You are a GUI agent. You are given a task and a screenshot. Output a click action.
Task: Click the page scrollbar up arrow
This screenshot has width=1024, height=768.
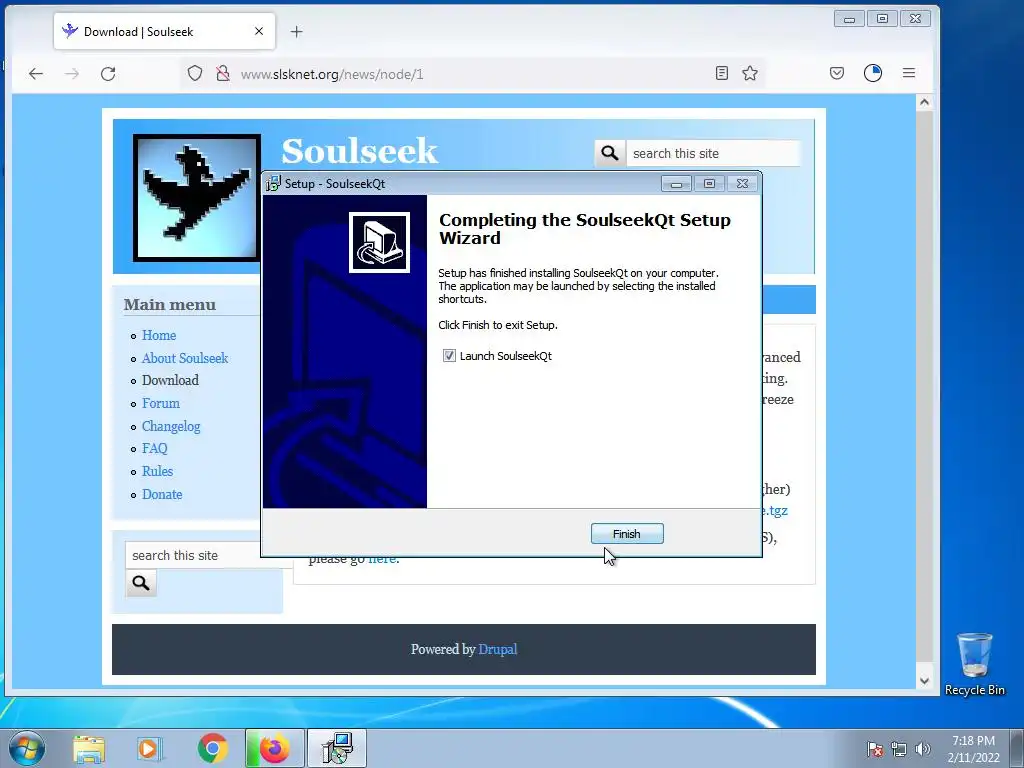pos(924,102)
